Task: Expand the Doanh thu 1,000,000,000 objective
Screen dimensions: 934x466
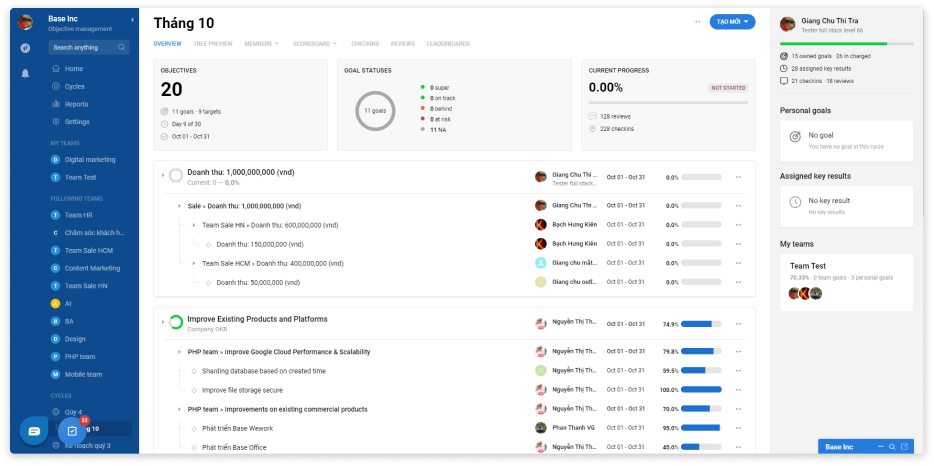Action: click(x=162, y=176)
